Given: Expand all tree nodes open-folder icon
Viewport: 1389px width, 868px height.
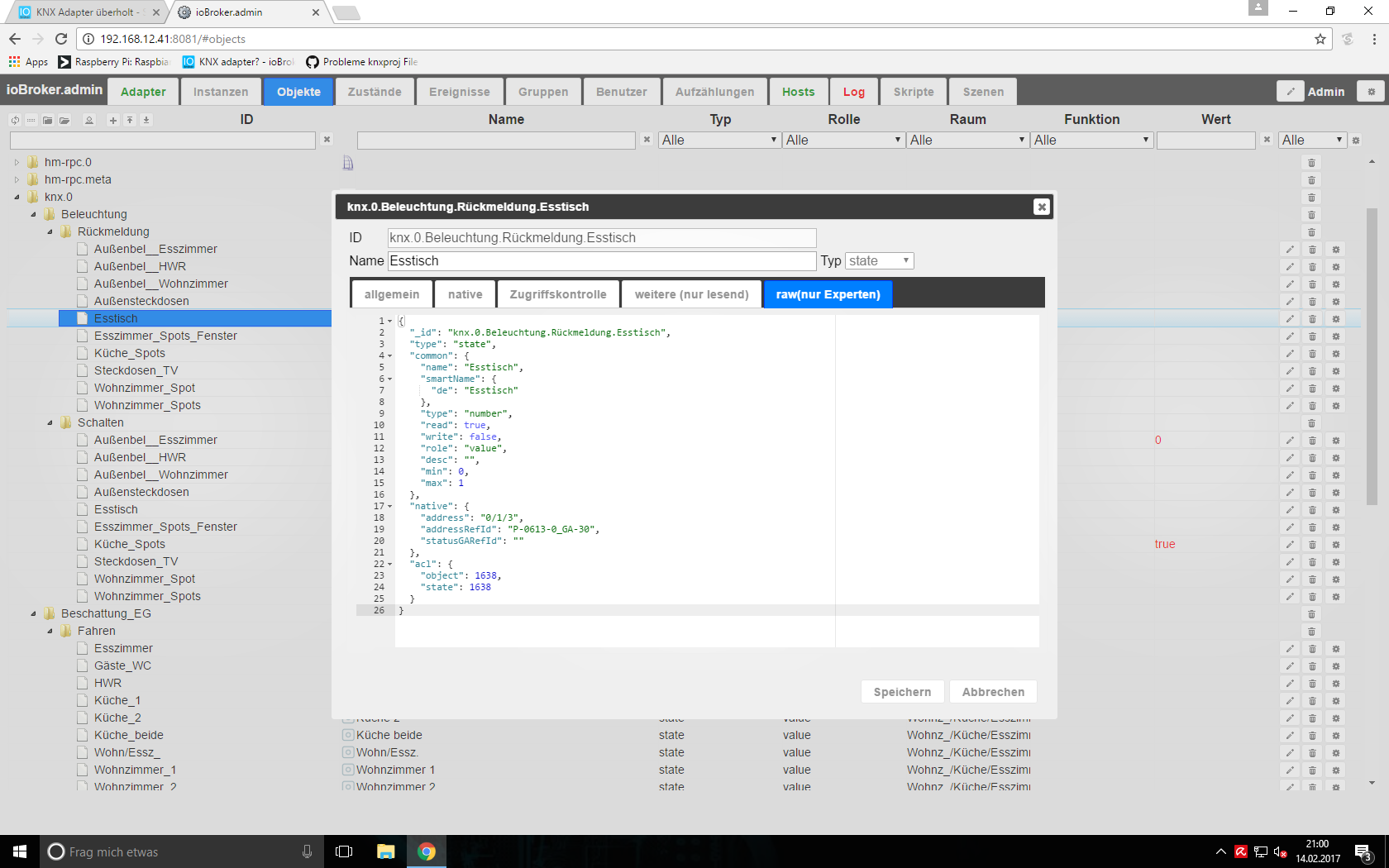Looking at the screenshot, I should [64, 120].
